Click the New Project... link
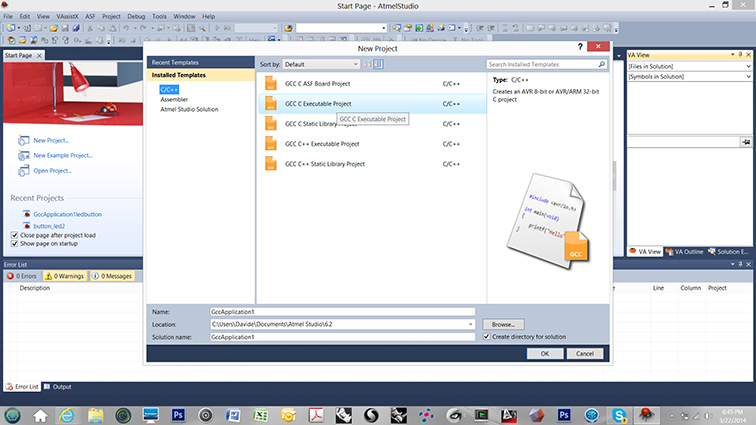Image resolution: width=756 pixels, height=425 pixels. (51, 140)
